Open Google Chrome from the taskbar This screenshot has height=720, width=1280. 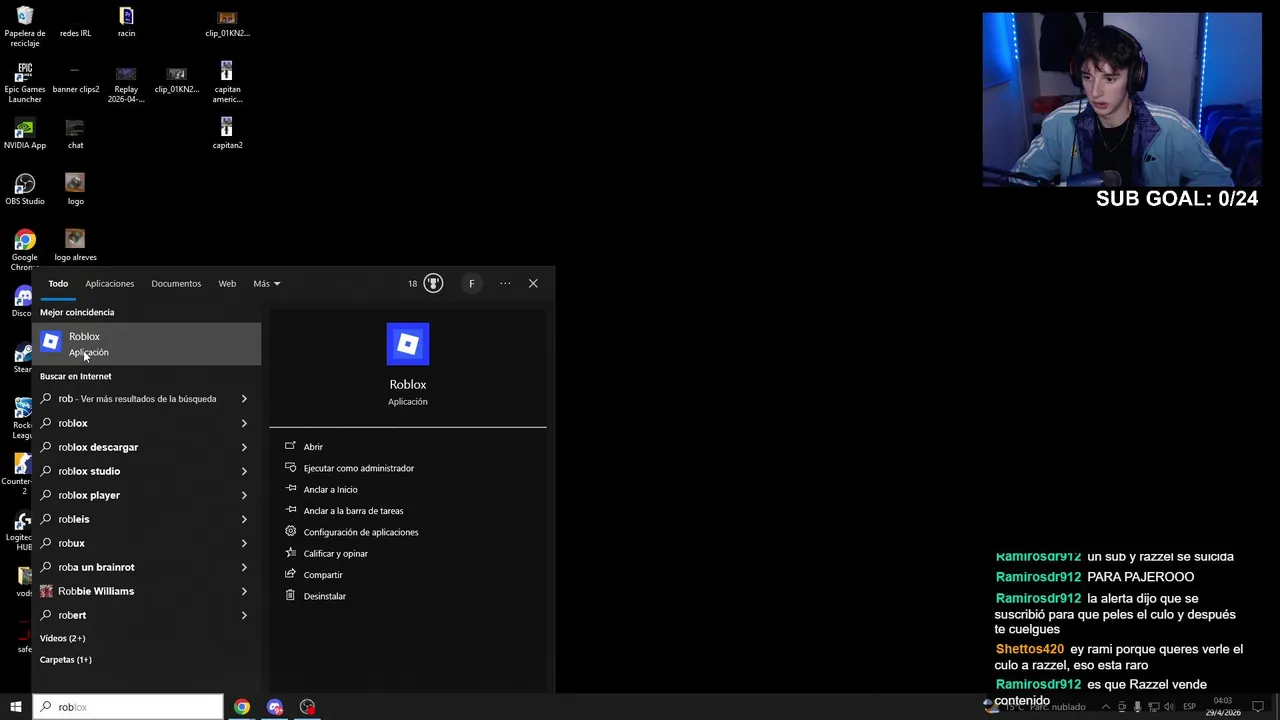242,707
